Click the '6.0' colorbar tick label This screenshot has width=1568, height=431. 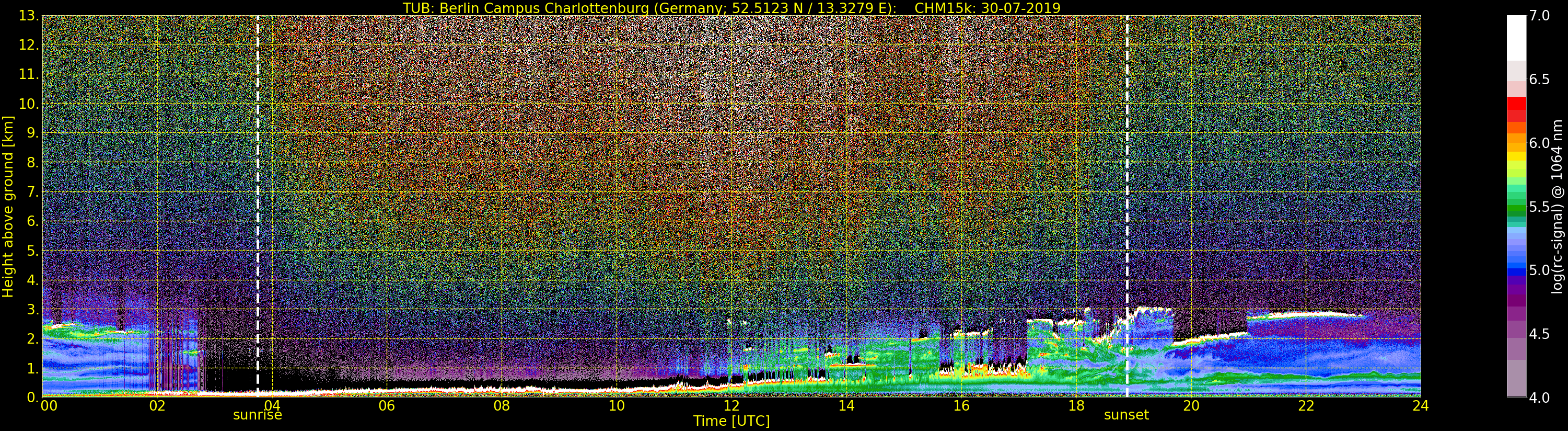pos(1539,143)
